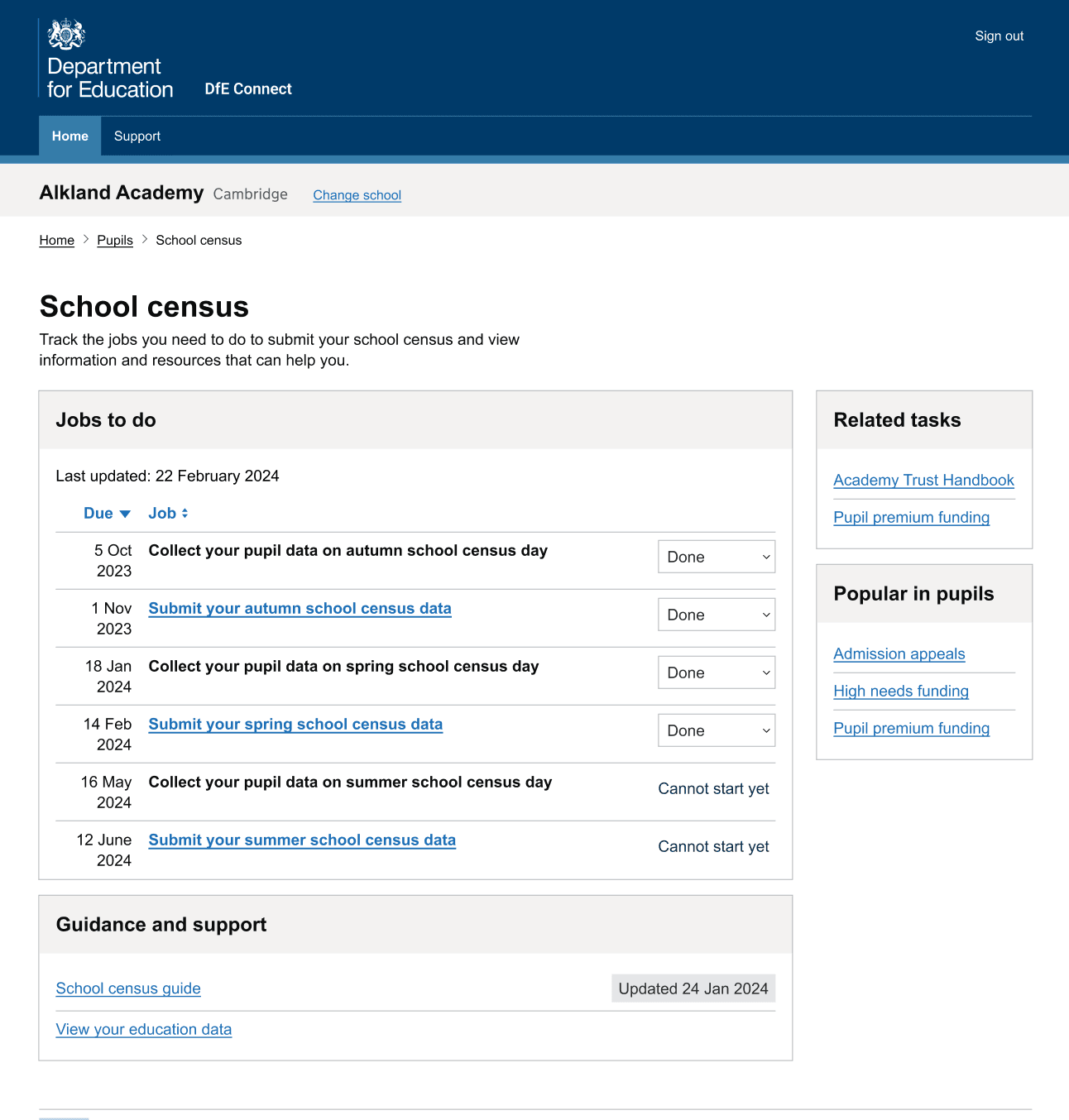Sort by Job column arrows
1069x1120 pixels.
tap(185, 514)
